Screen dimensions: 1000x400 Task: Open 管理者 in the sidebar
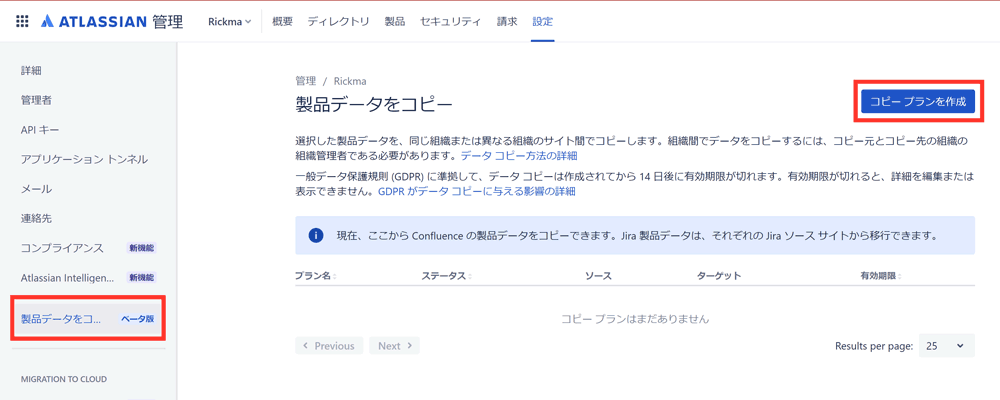pos(36,100)
